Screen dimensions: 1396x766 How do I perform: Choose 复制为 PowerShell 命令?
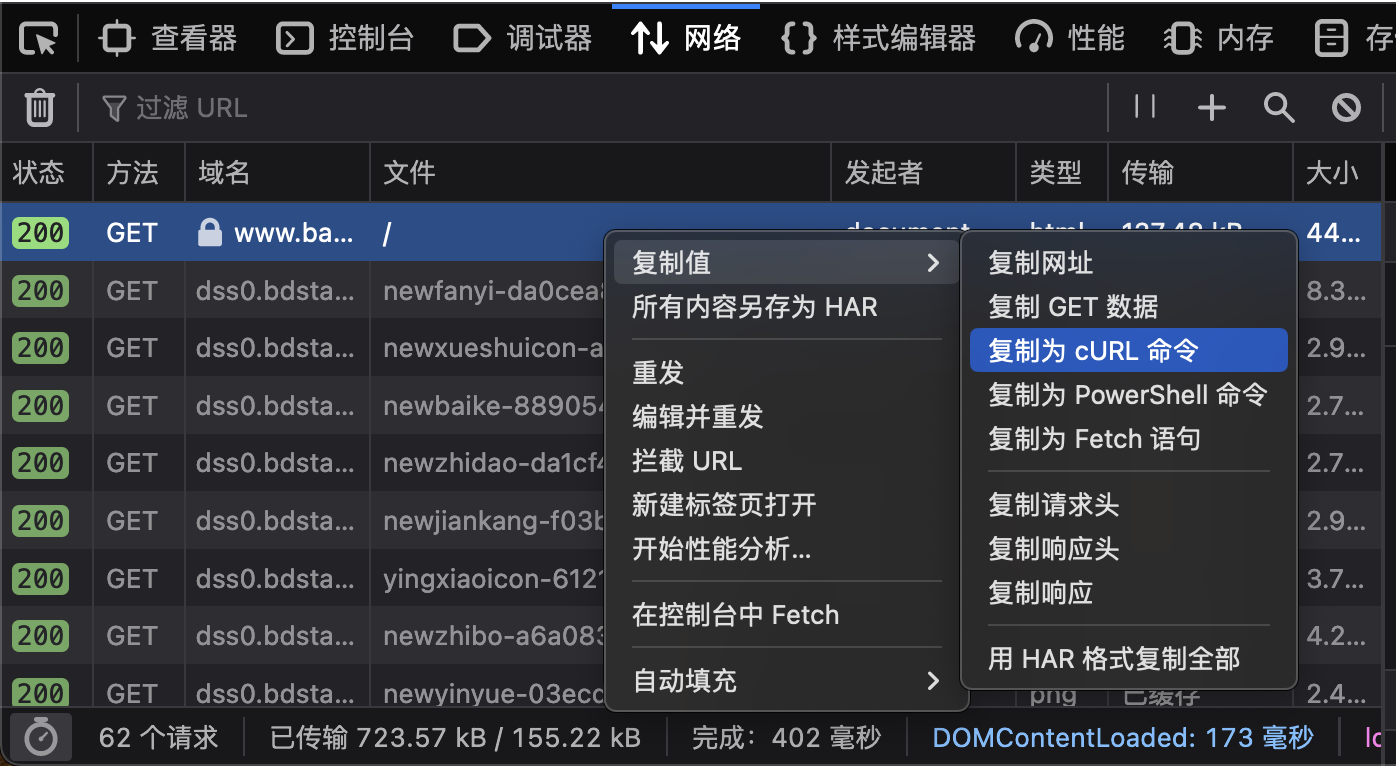click(x=1128, y=395)
